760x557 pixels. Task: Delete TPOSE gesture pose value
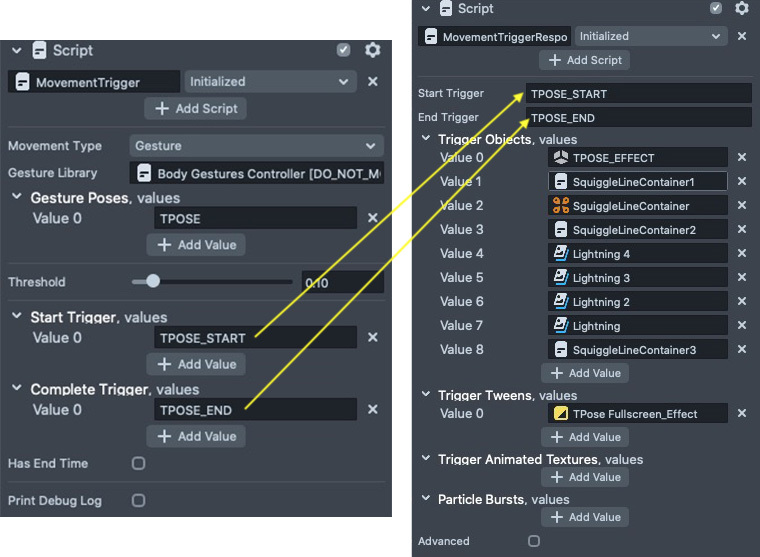pyautogui.click(x=372, y=218)
